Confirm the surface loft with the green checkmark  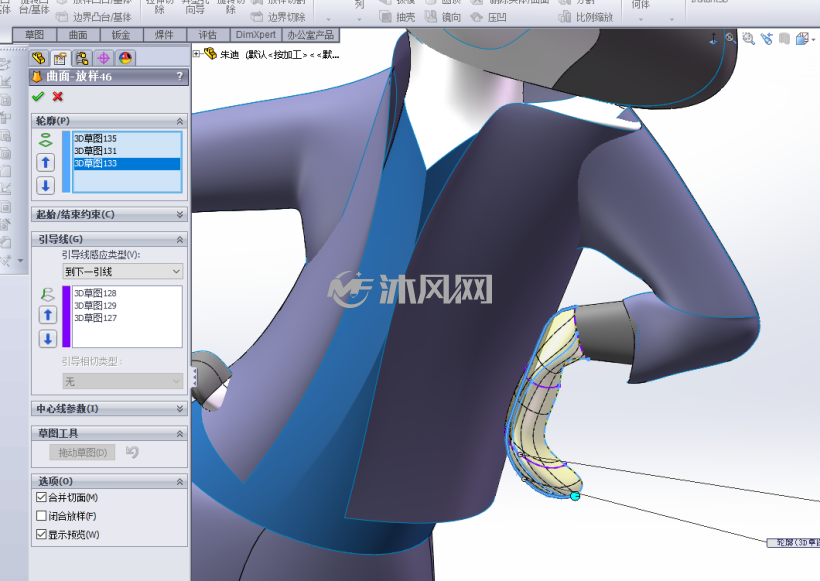point(38,97)
